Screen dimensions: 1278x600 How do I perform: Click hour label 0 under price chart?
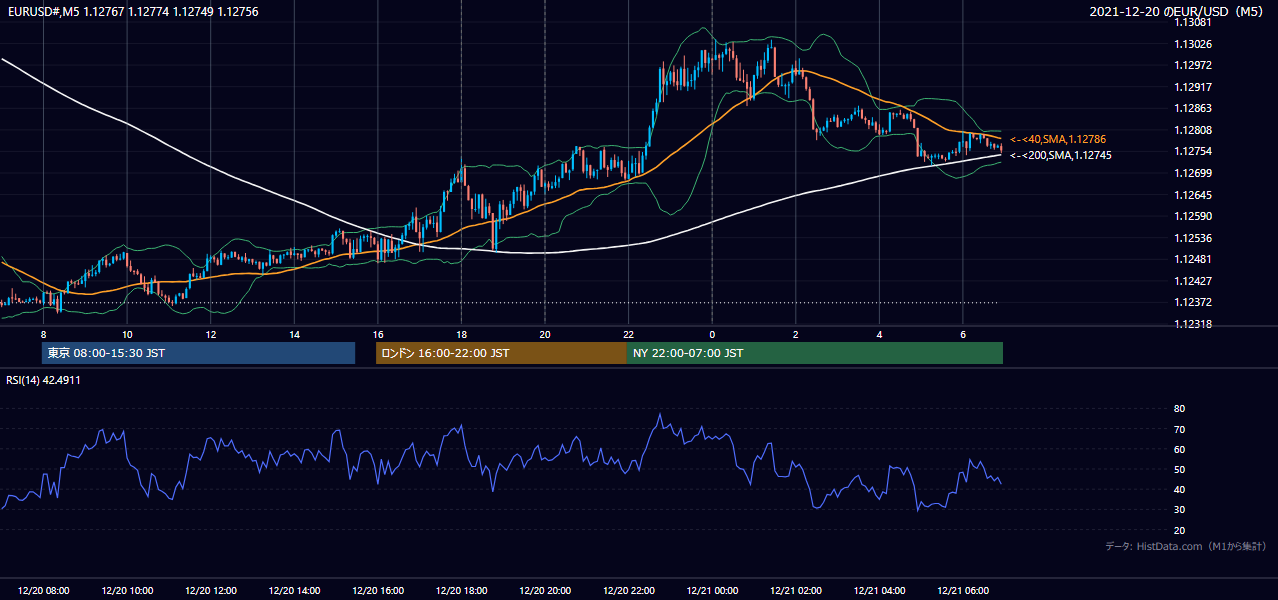click(x=712, y=334)
